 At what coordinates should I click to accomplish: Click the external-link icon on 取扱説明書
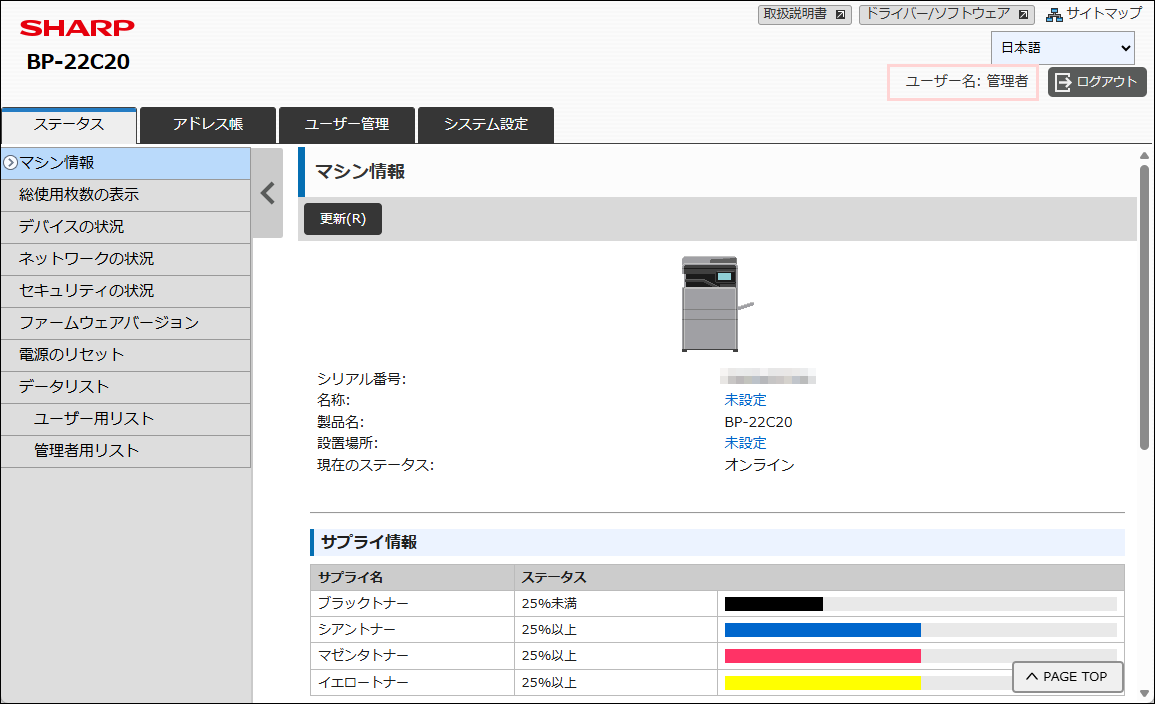[x=840, y=15]
